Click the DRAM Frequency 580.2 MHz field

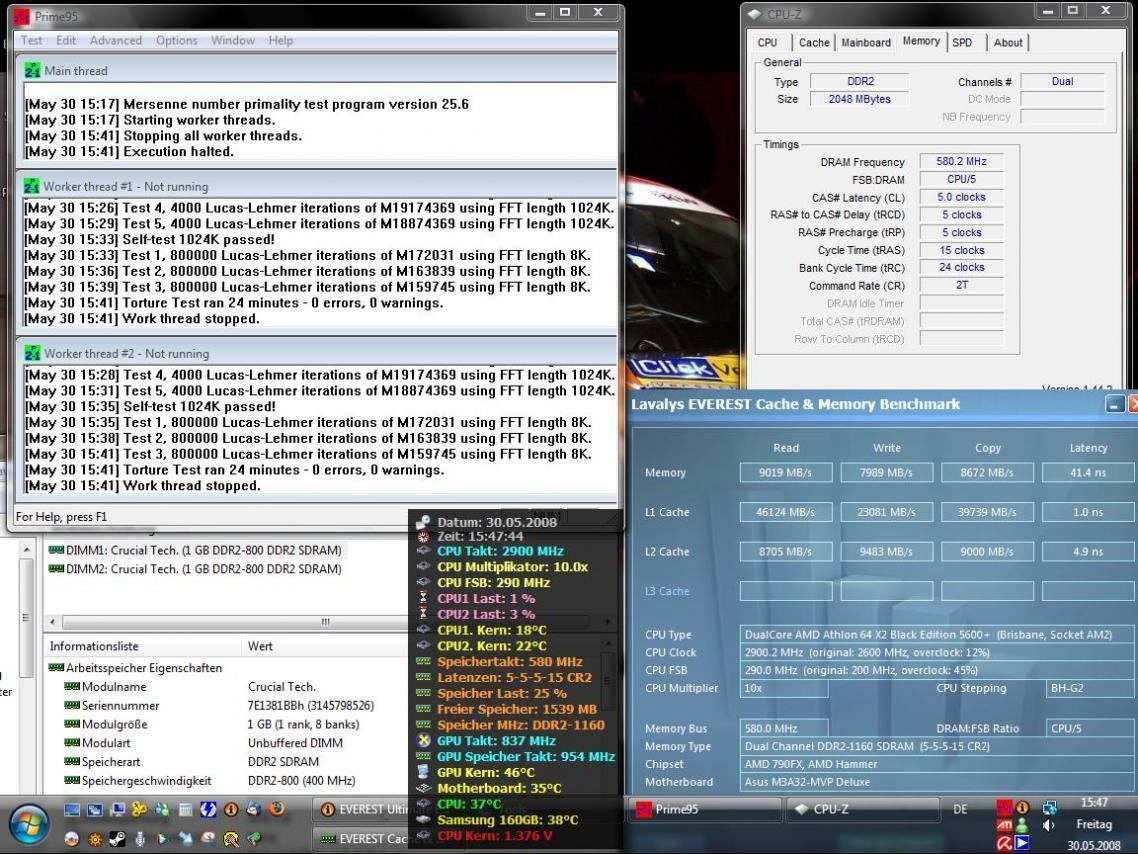pyautogui.click(x=961, y=161)
